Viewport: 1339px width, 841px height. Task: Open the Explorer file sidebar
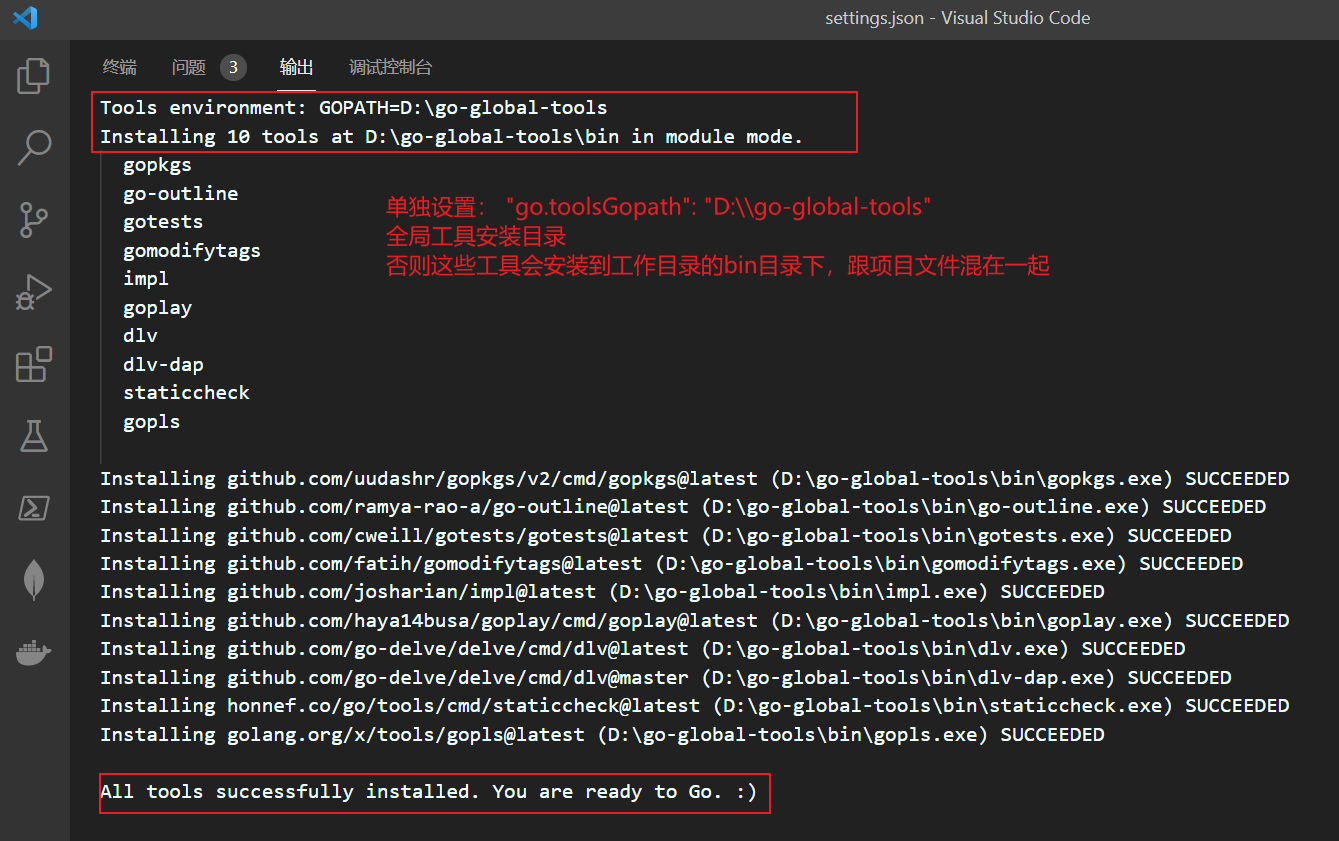click(x=34, y=74)
